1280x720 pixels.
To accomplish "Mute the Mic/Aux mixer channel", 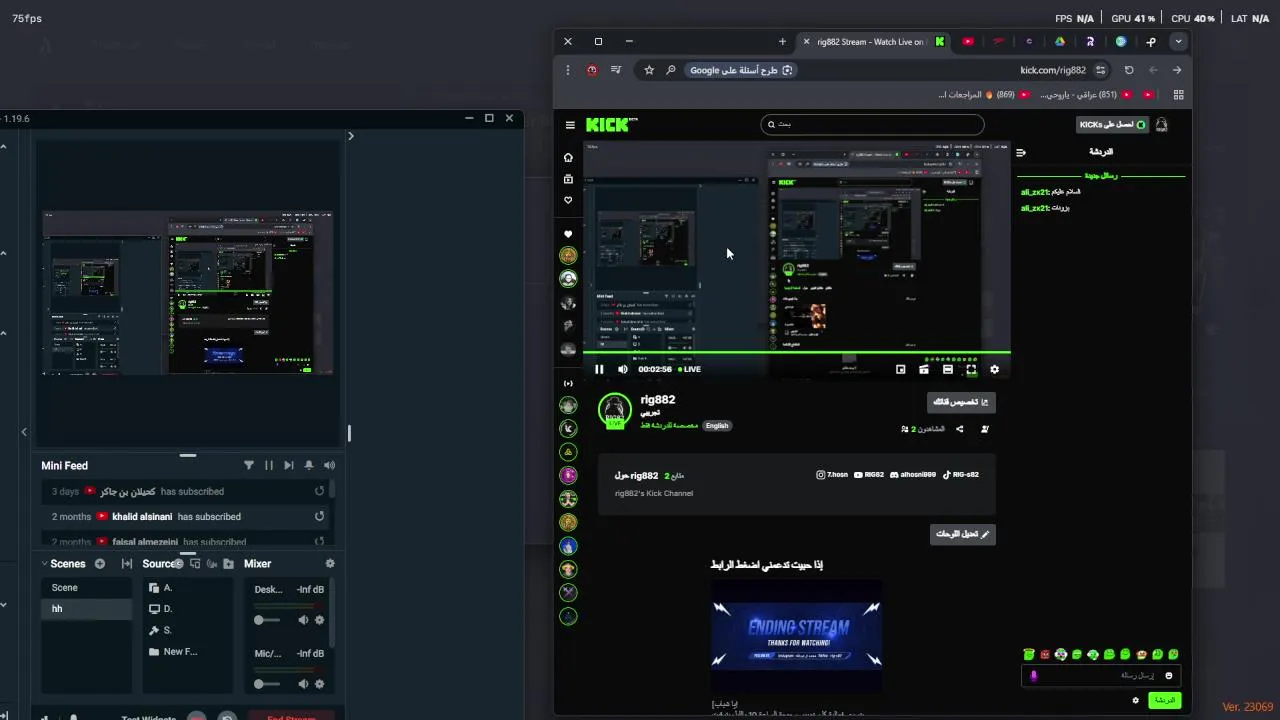I will [303, 684].
